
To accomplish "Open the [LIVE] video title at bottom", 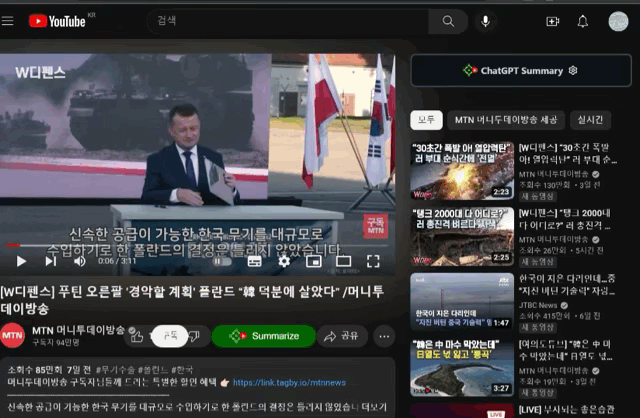I will point(567,410).
